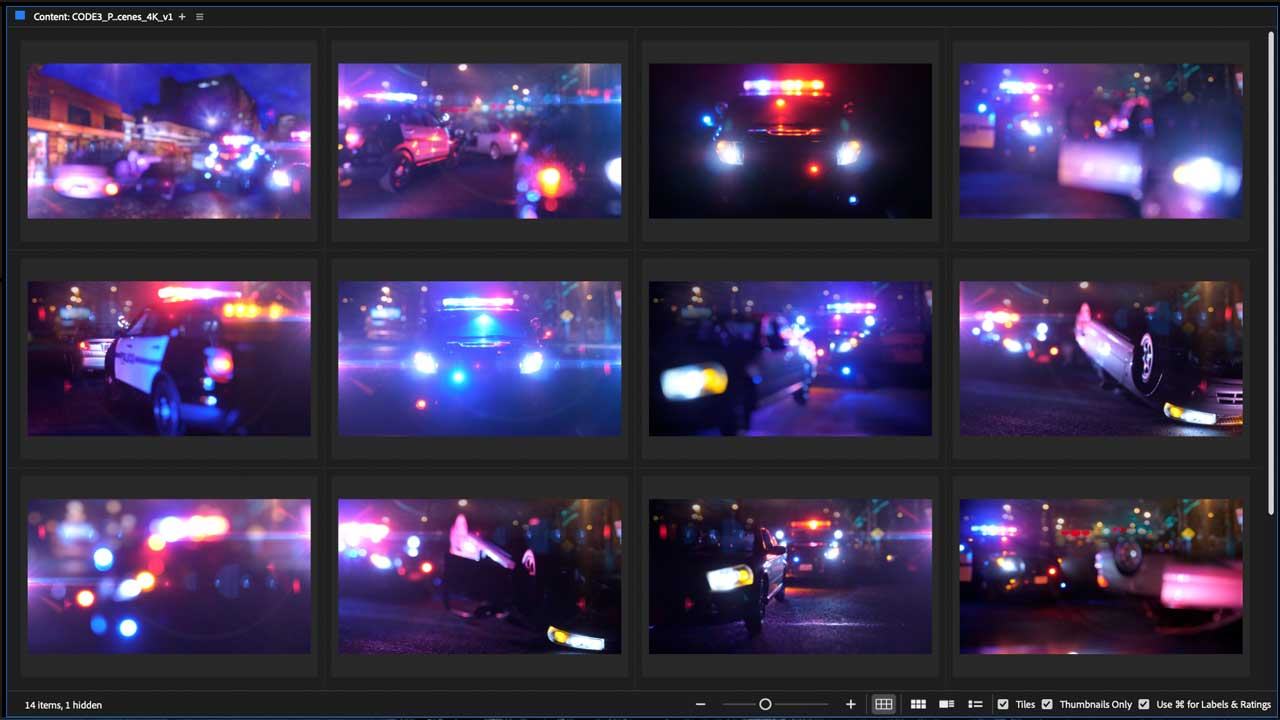Select the front-facing police car on black thumbnail
The height and width of the screenshot is (720, 1280).
[x=790, y=141]
